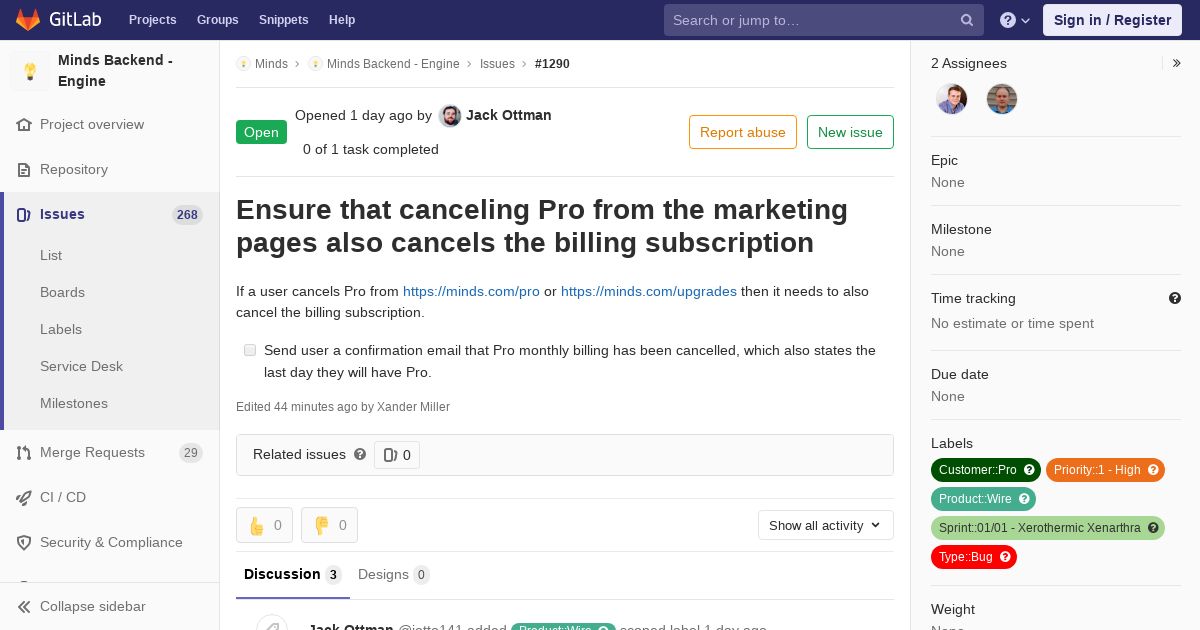Go to Issues List in sidebar

click(x=51, y=255)
